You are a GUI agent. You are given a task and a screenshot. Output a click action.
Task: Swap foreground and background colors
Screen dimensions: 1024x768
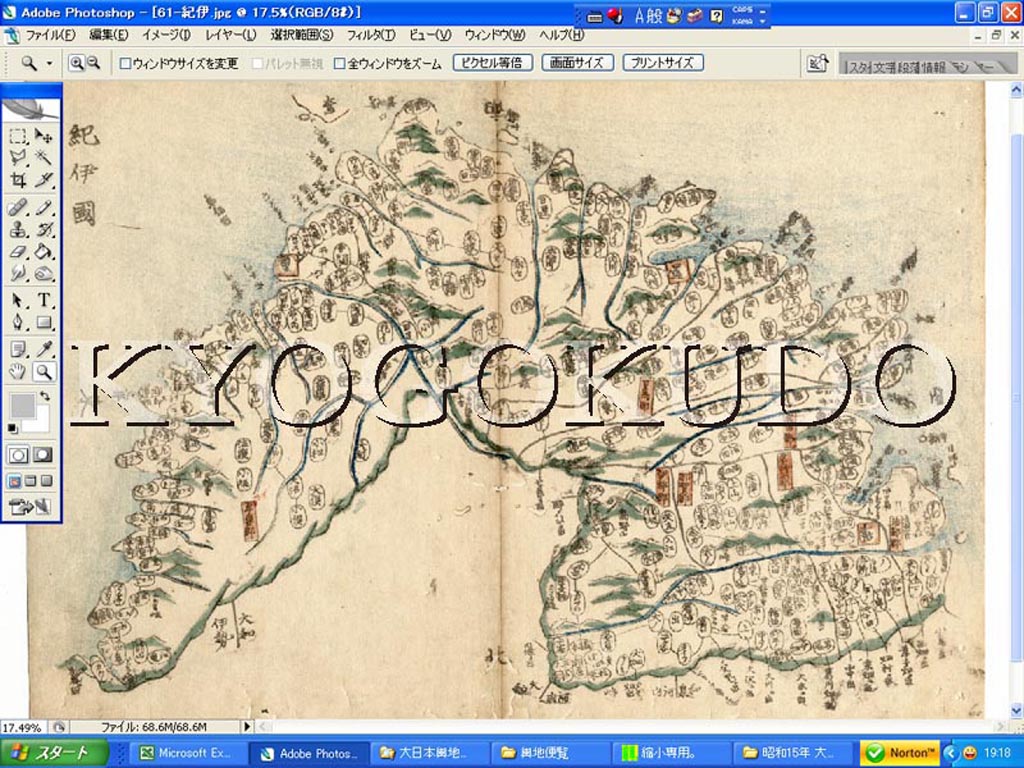44,396
